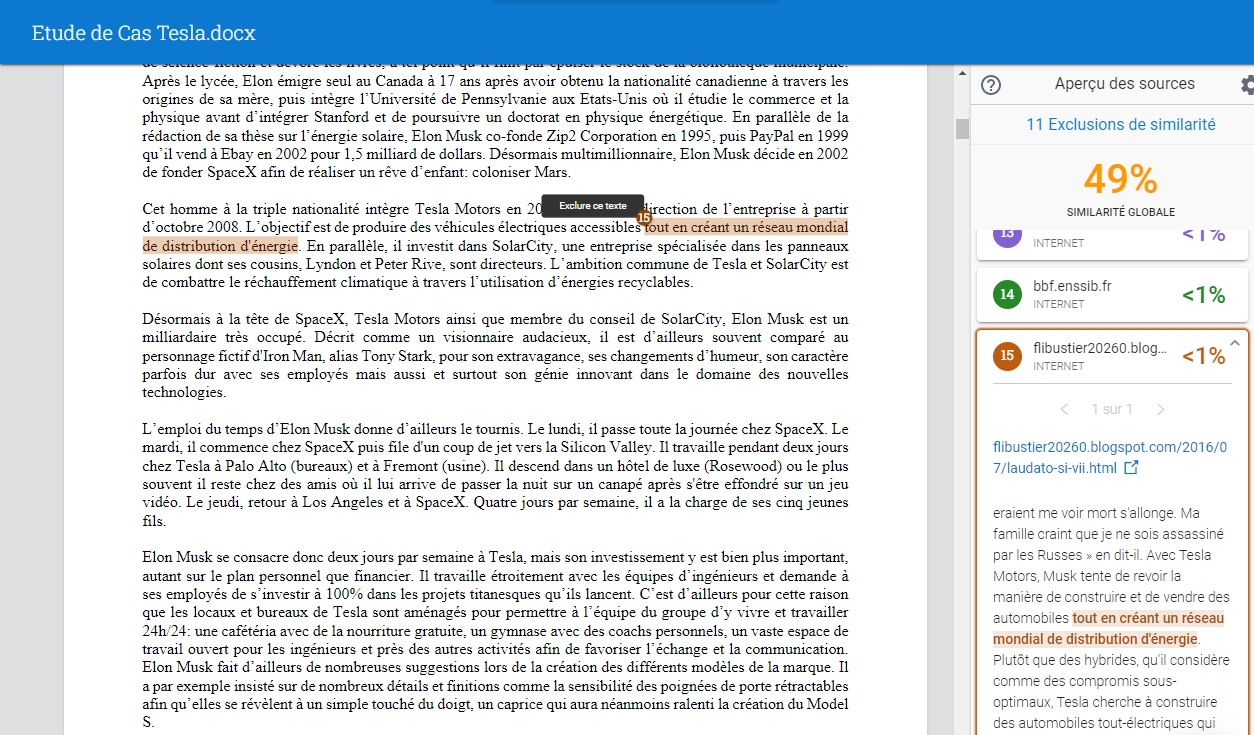Click the Aperçu des sources panel title
The image size is (1254, 735).
1124,84
